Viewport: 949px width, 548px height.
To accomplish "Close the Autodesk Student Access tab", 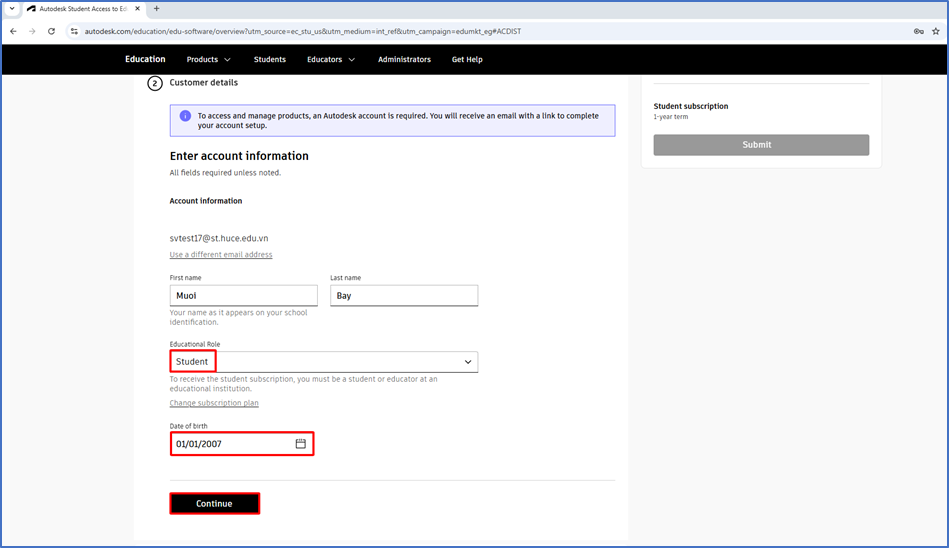I will [x=138, y=8].
